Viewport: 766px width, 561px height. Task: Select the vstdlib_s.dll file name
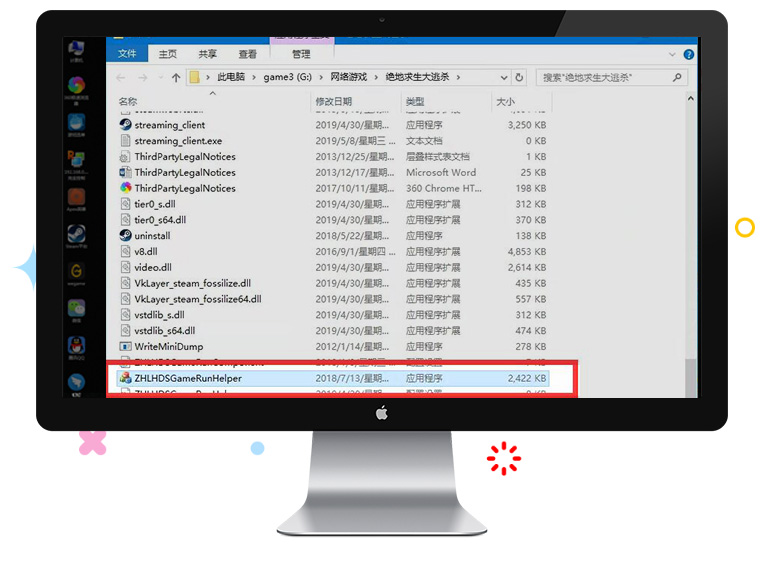pyautogui.click(x=159, y=315)
